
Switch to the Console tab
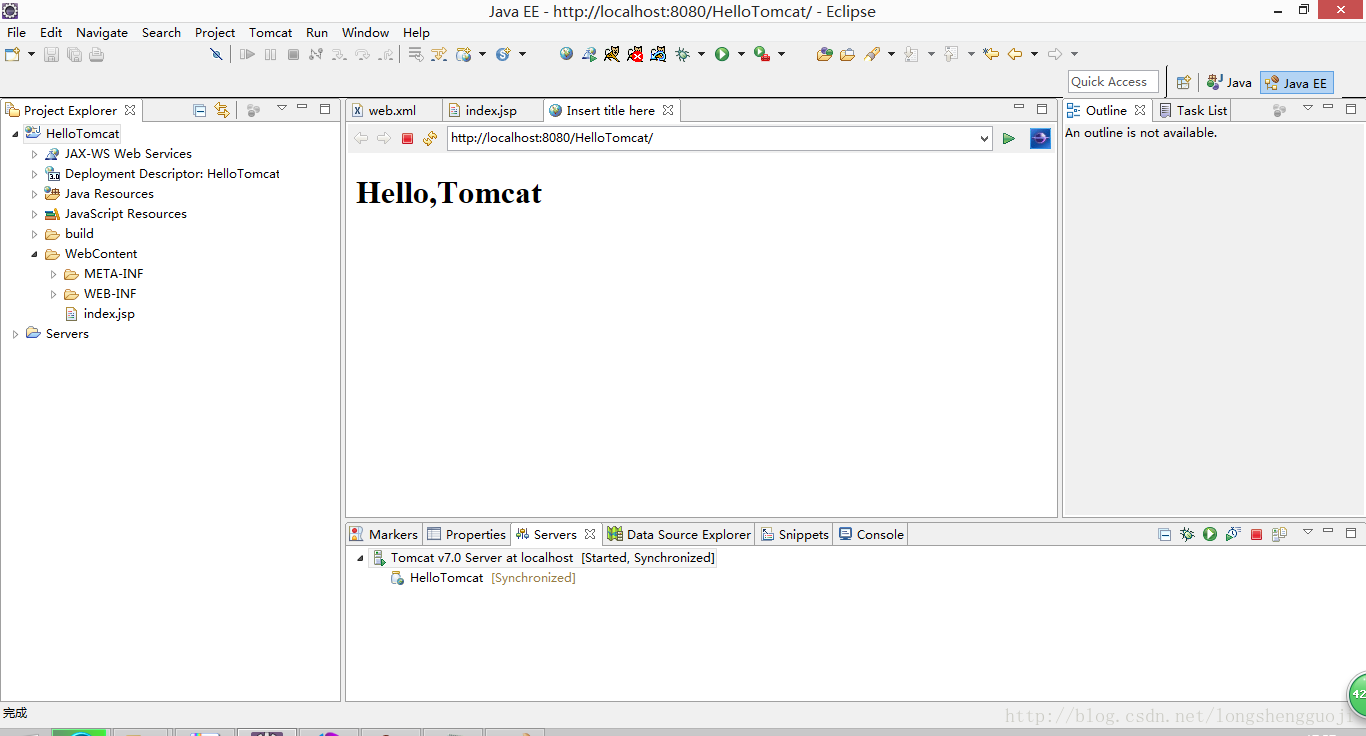pyautogui.click(x=871, y=534)
